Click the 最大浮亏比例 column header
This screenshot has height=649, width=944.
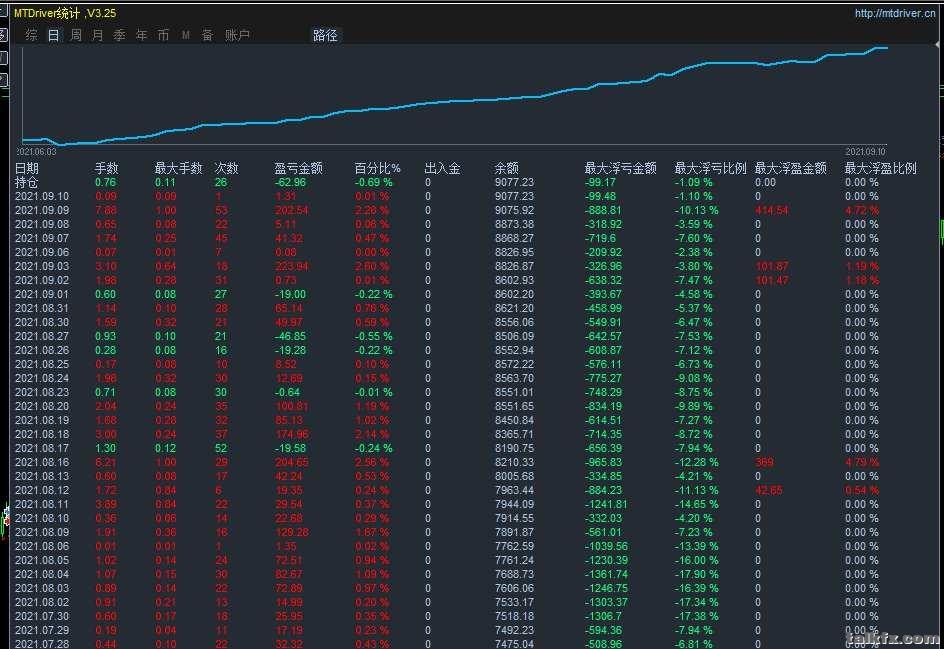pyautogui.click(x=710, y=168)
